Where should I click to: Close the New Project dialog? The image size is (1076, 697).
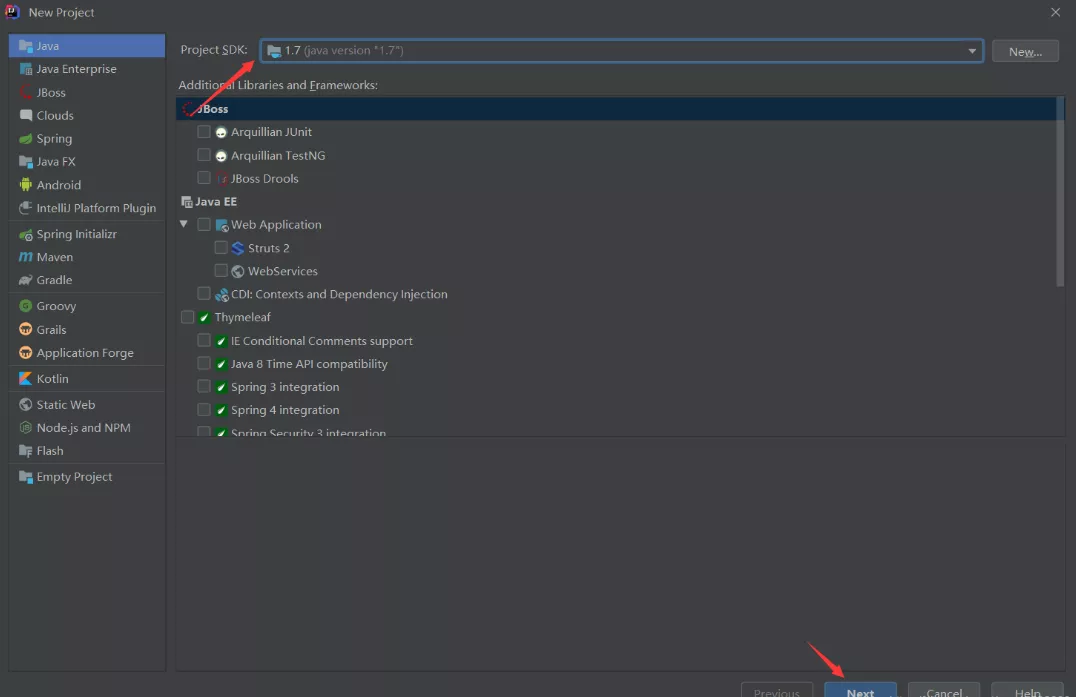coord(1055,12)
